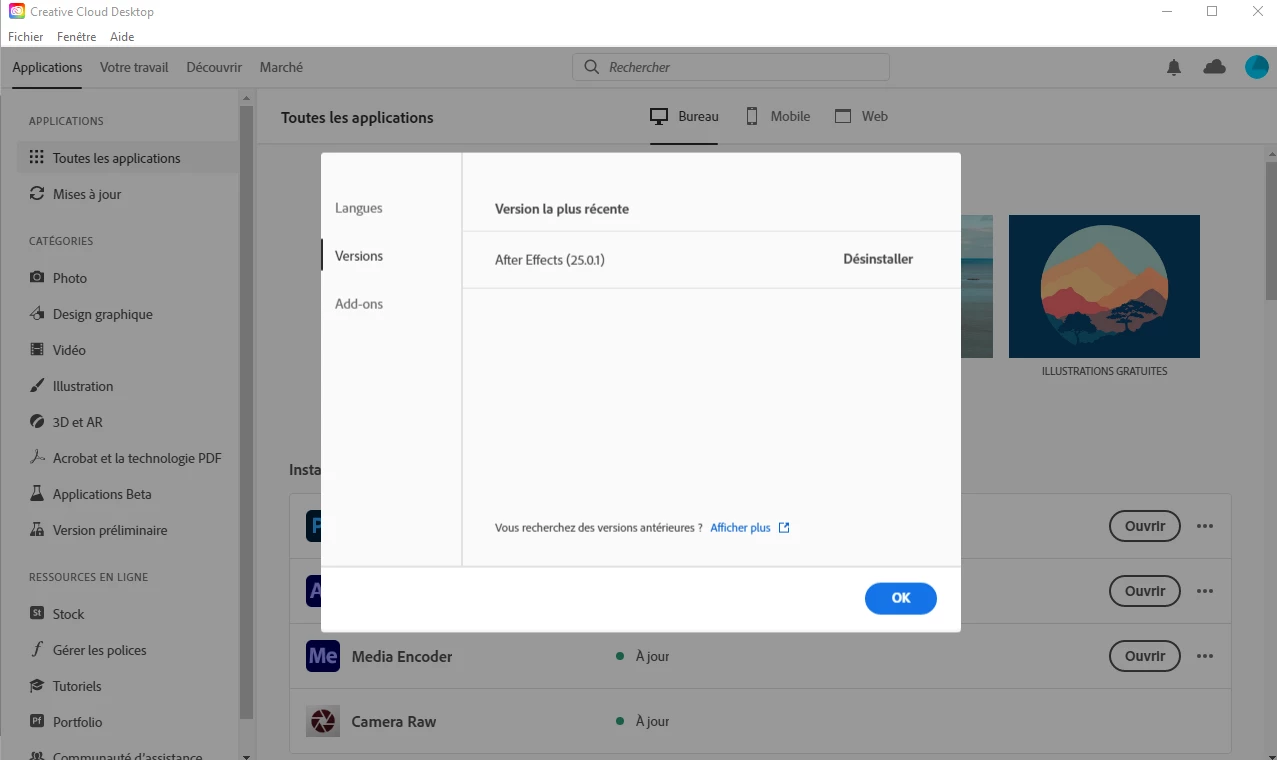Open the user account avatar
Screen dimensions: 1277x760
point(1256,67)
